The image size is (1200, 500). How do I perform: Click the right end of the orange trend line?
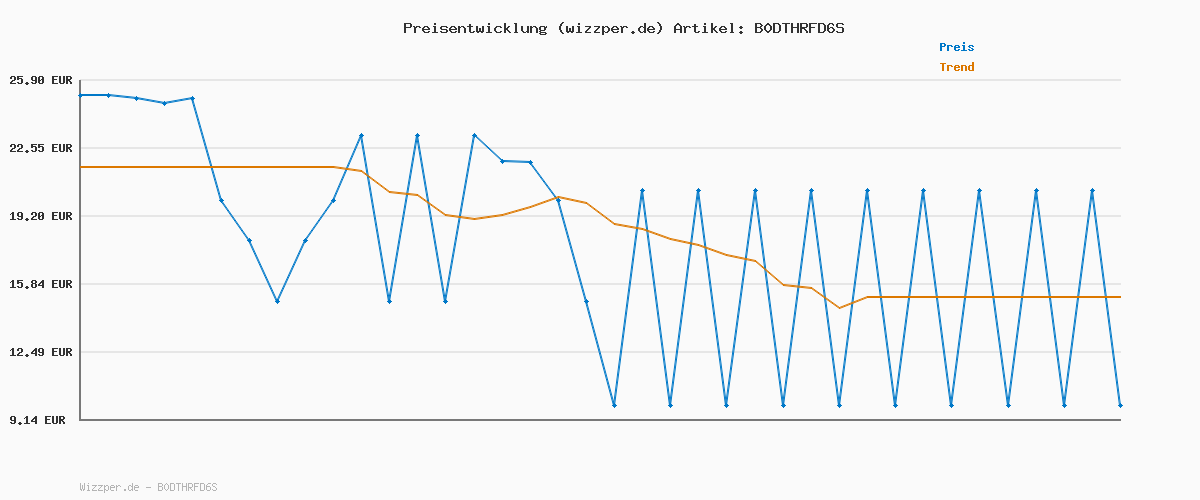pos(1120,297)
